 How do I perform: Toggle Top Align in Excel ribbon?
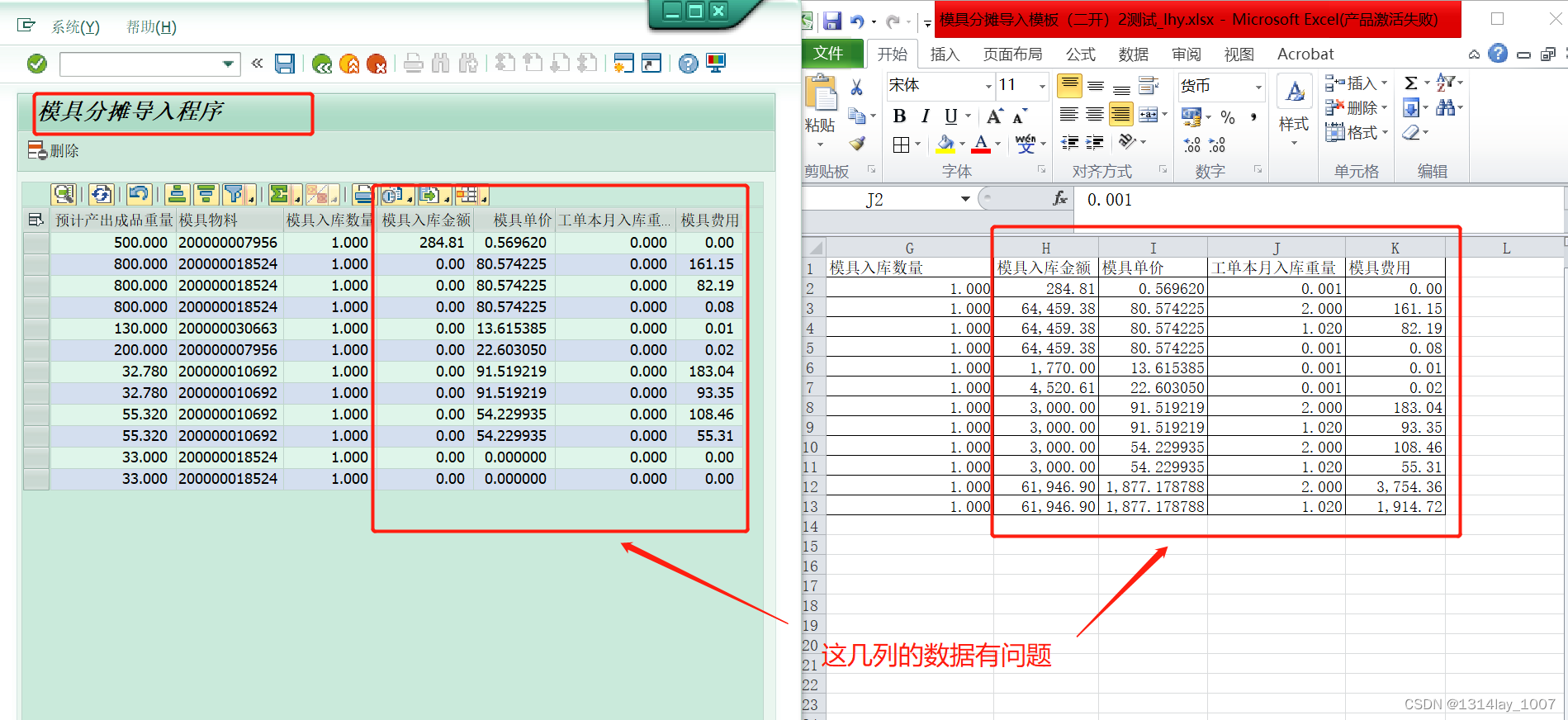1069,86
